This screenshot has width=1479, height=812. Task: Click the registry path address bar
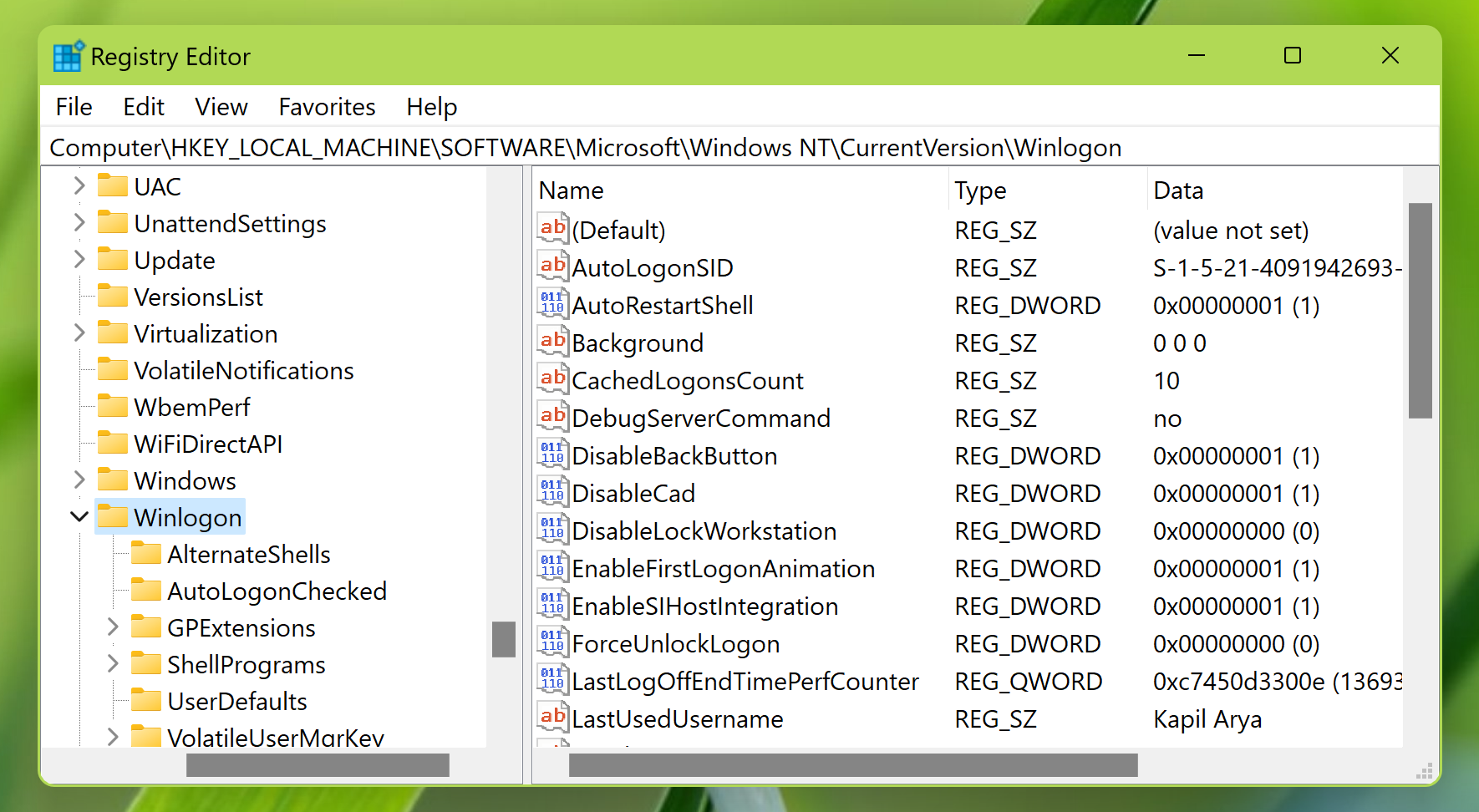739,148
